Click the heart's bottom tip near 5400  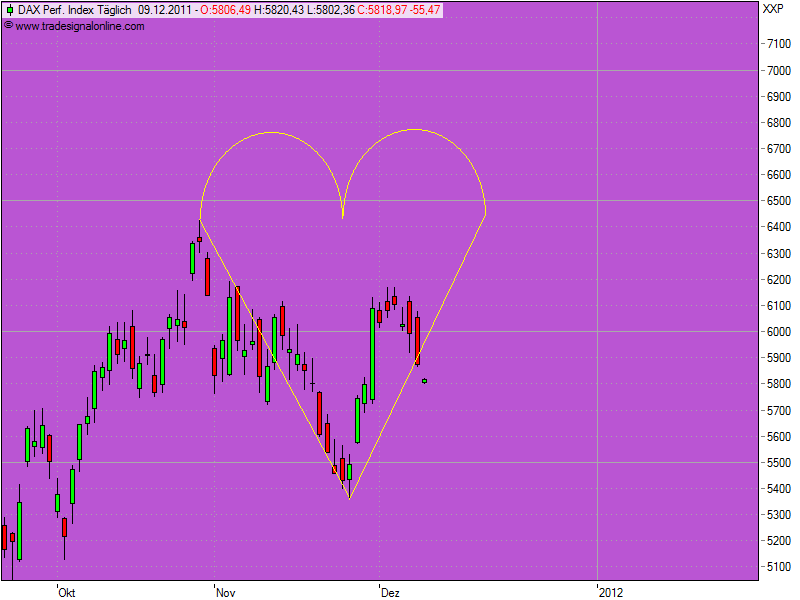pyautogui.click(x=349, y=498)
